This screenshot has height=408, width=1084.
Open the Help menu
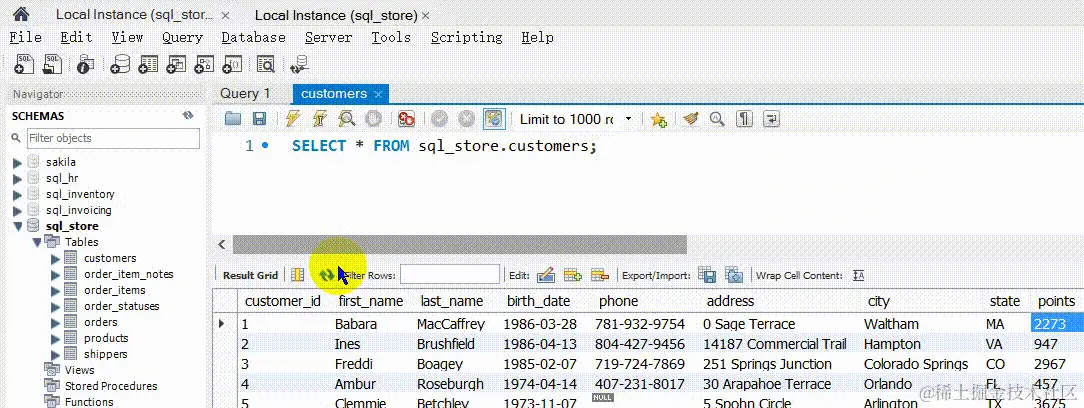click(537, 37)
